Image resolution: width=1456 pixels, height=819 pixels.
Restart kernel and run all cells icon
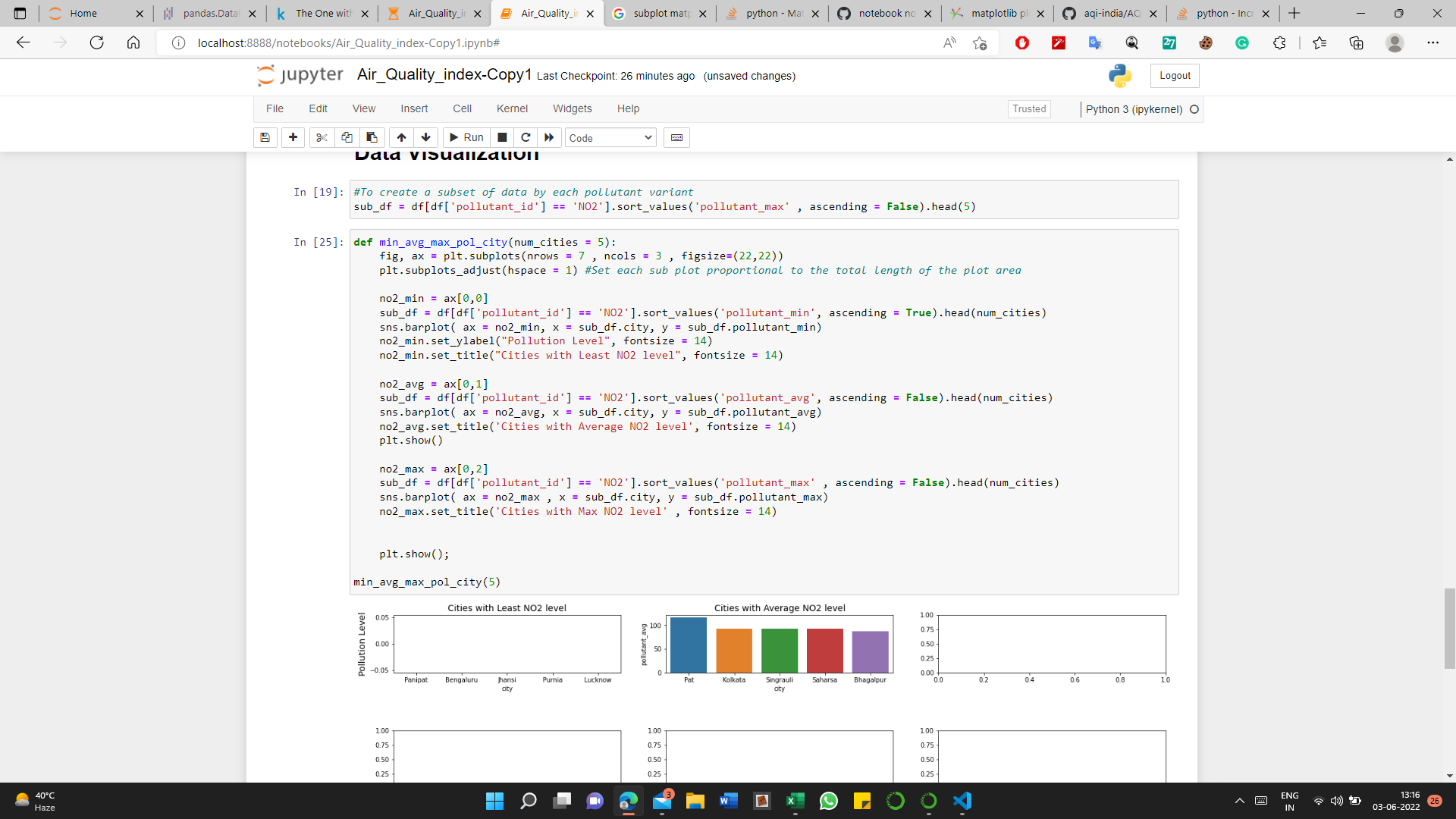(549, 137)
